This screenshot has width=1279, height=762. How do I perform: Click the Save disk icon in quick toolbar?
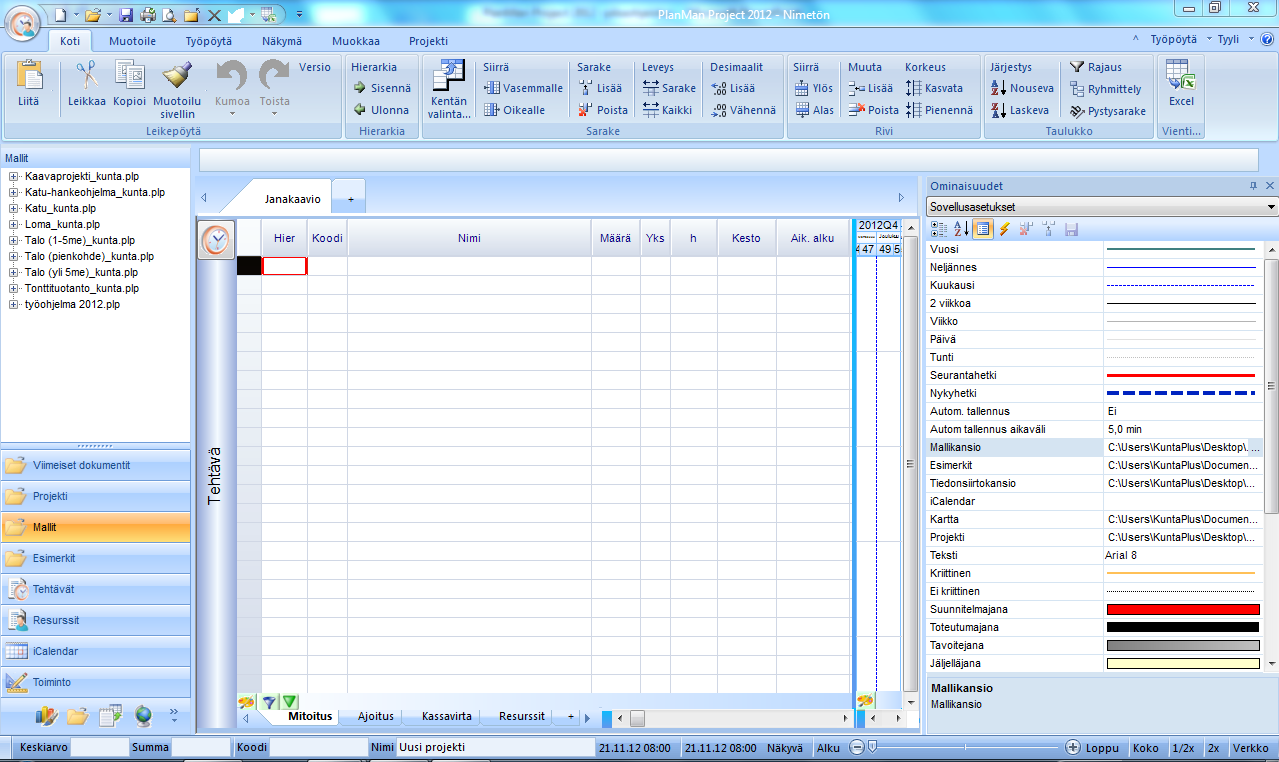pos(126,15)
